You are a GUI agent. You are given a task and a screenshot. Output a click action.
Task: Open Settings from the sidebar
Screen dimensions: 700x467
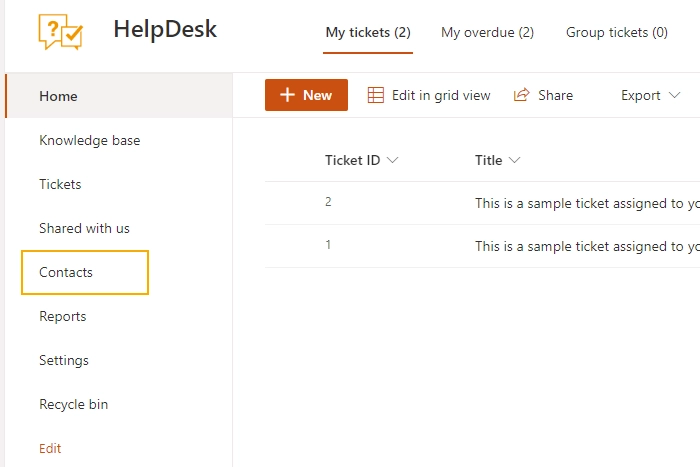coord(64,360)
